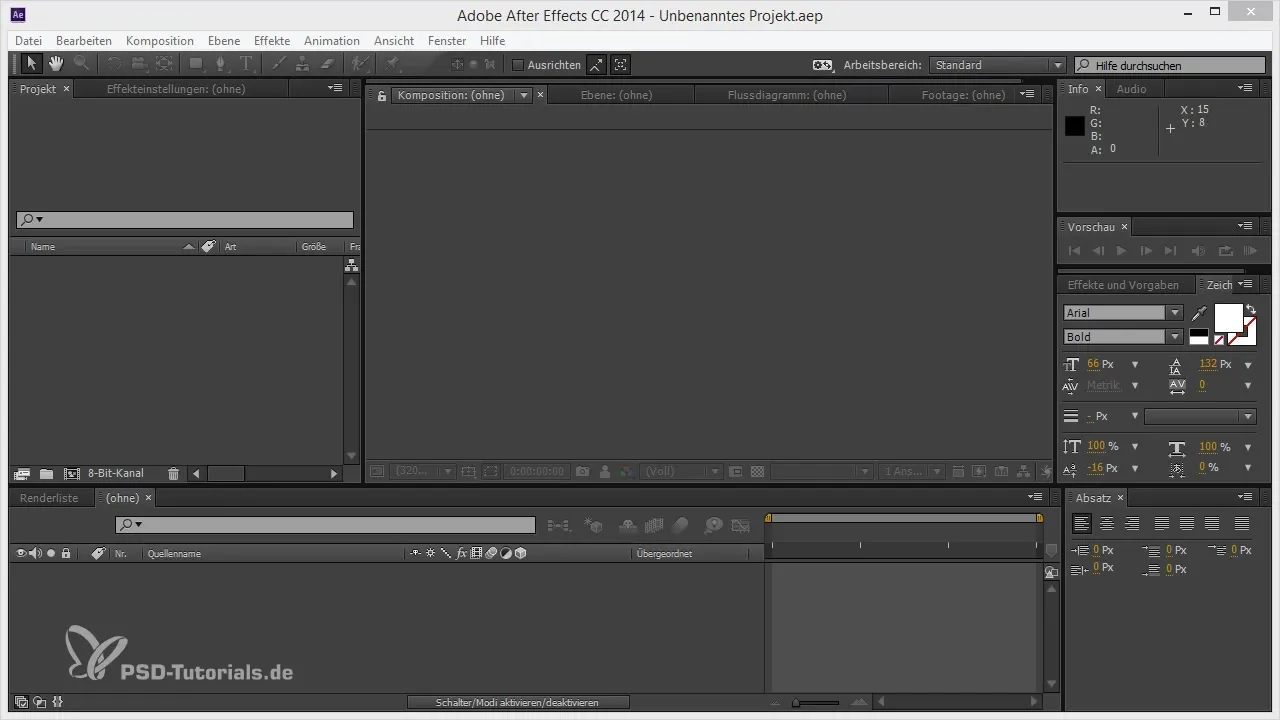Open the Effekte menu

click(272, 41)
